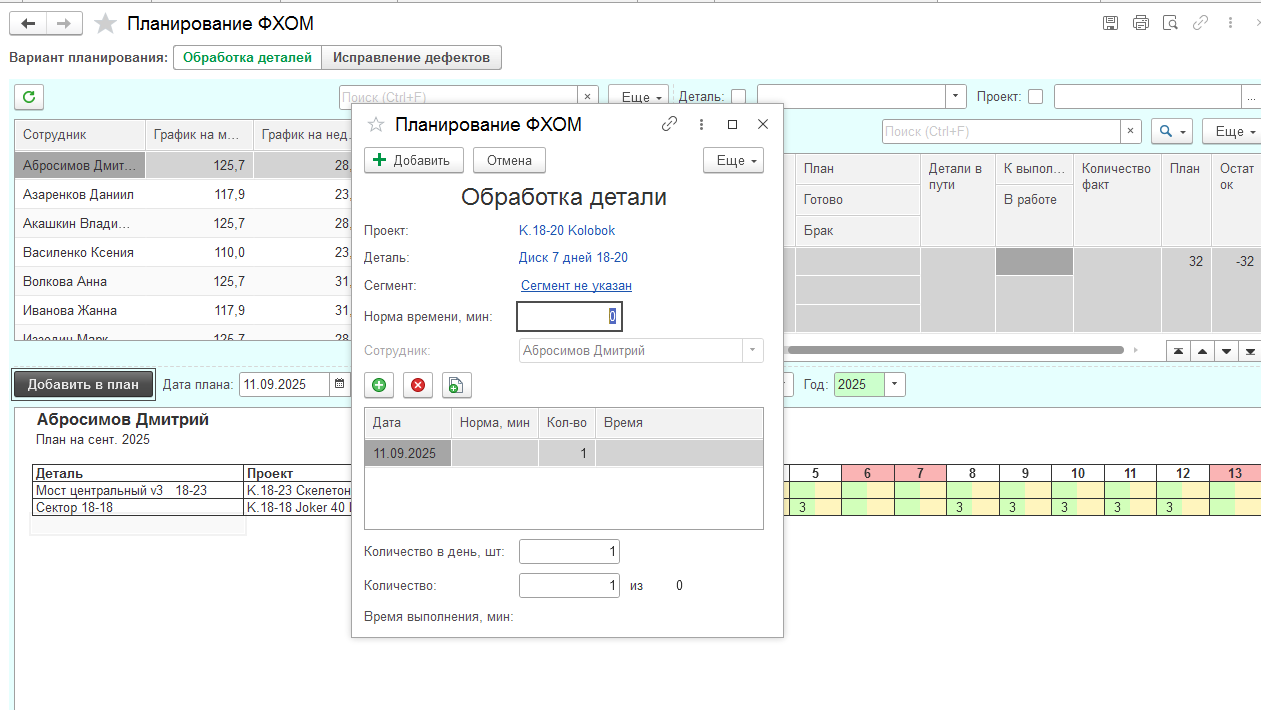1261x710 pixels.
Task: Click the green add row icon in dialog
Action: (379, 385)
